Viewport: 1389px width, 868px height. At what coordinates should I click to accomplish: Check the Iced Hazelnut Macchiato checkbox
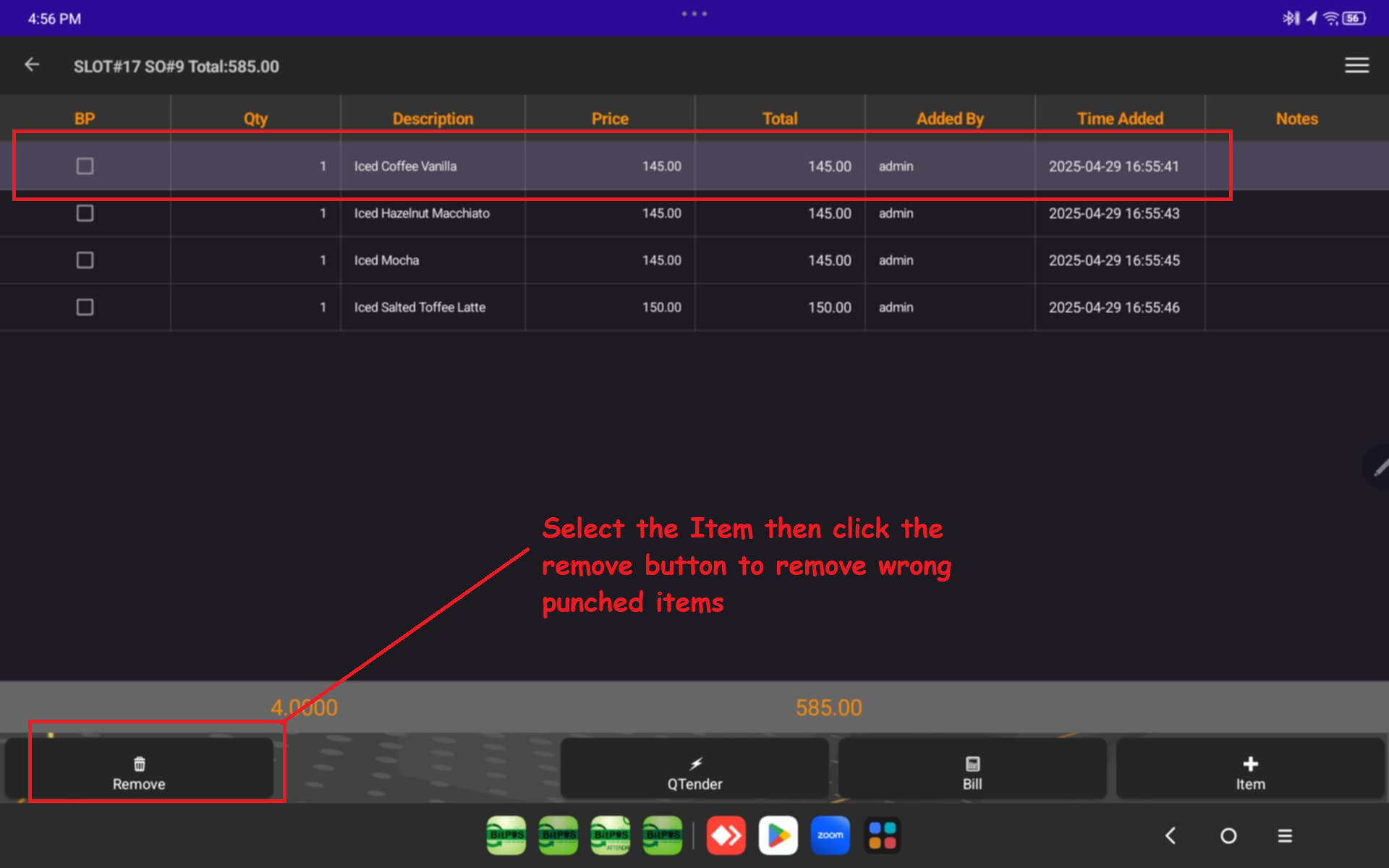[85, 213]
